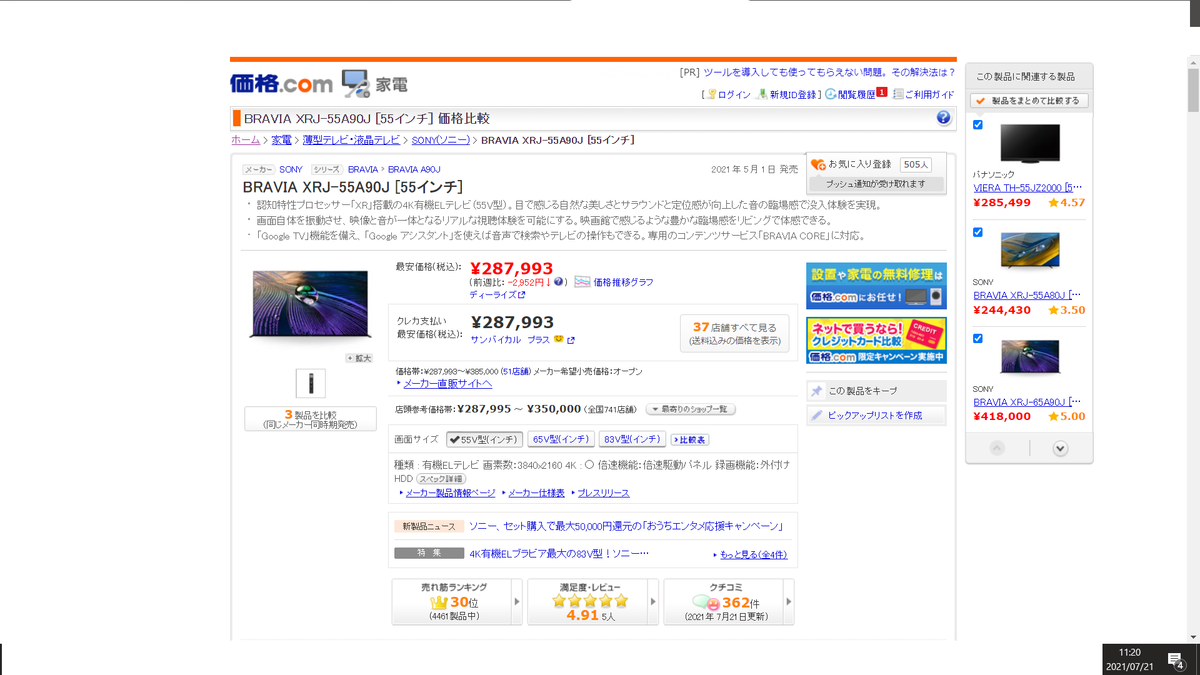Image resolution: width=1200 pixels, height=675 pixels.
Task: Click the 価格.com logo
Action: [x=282, y=82]
